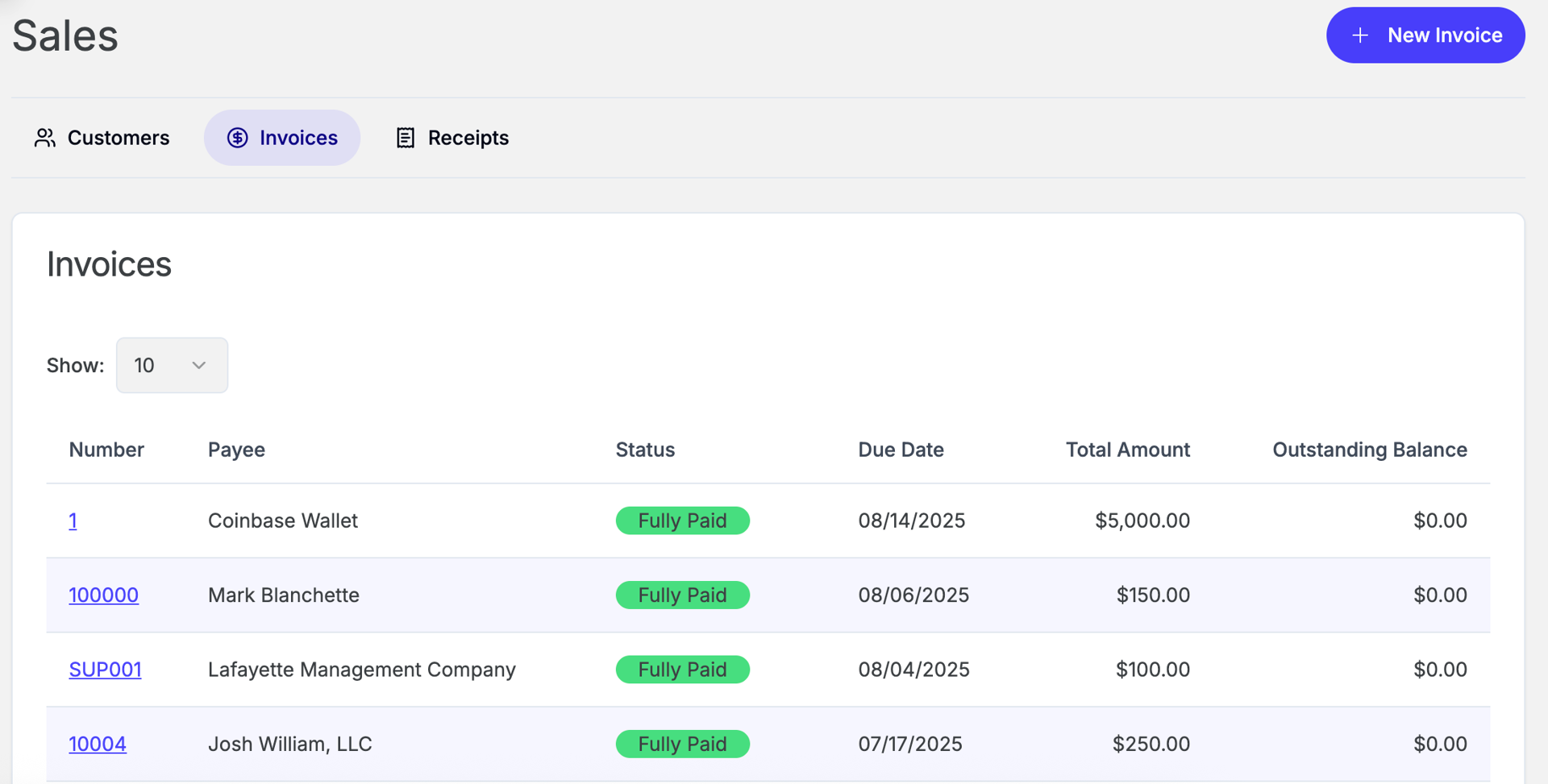Click the Due Date column header
The width and height of the screenshot is (1548, 784).
click(901, 450)
